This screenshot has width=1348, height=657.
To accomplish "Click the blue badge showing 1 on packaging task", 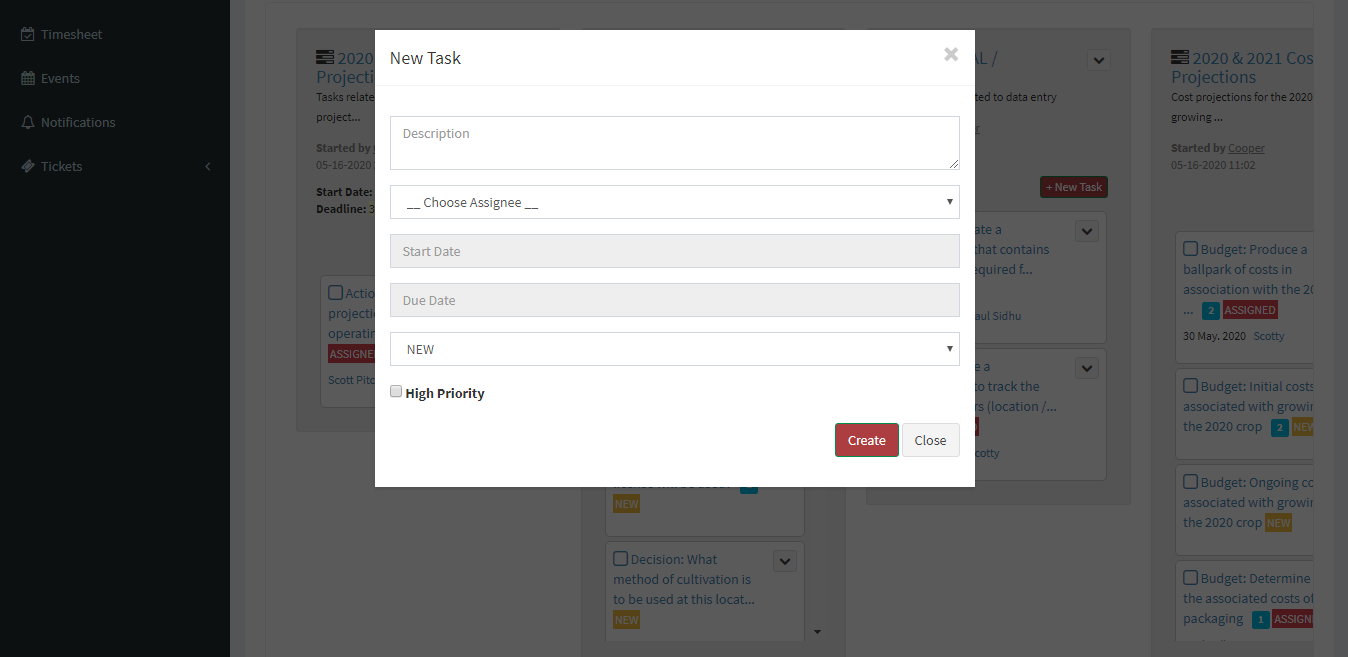I will pyautogui.click(x=1261, y=619).
